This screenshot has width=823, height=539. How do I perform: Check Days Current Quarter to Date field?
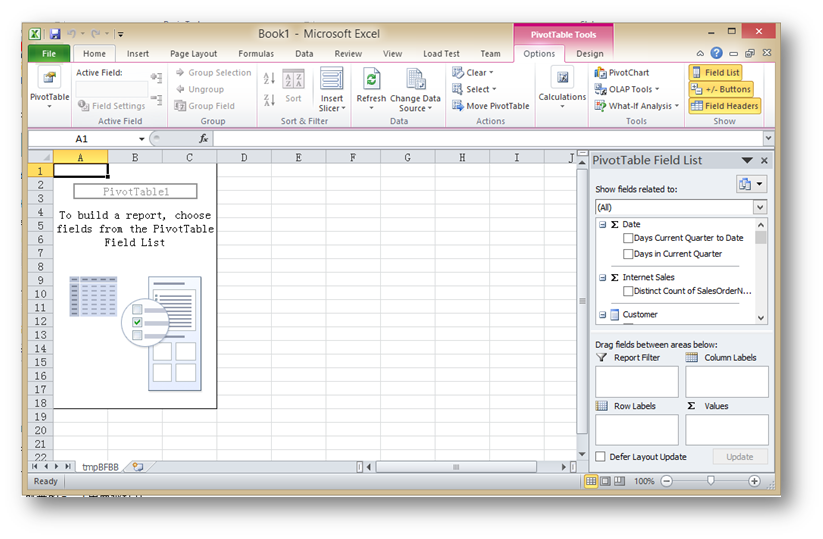(x=628, y=238)
